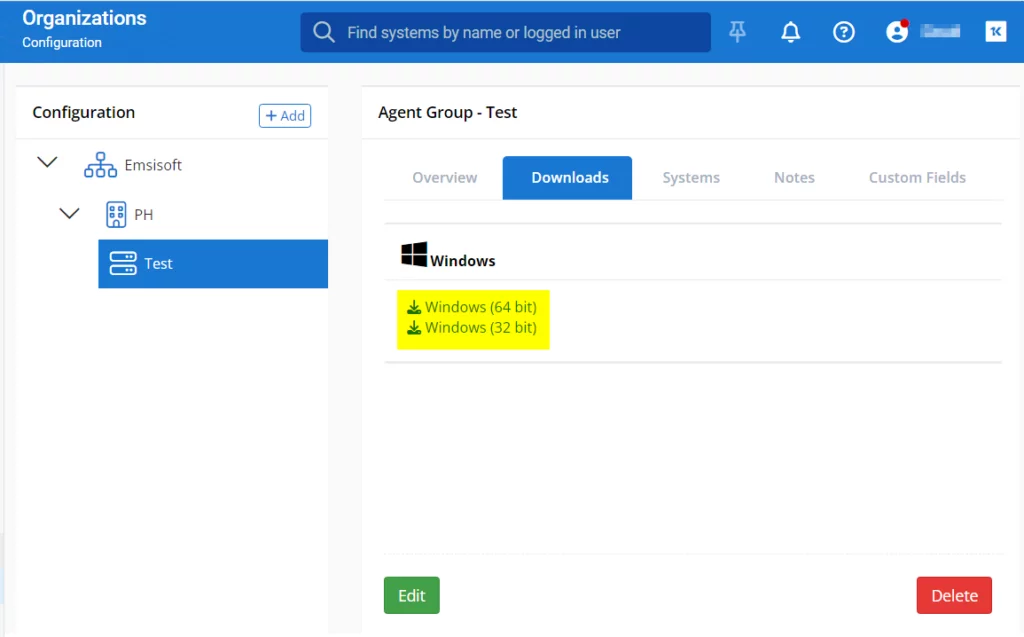This screenshot has width=1024, height=637.
Task: Switch to the Overview tab
Action: 445,178
